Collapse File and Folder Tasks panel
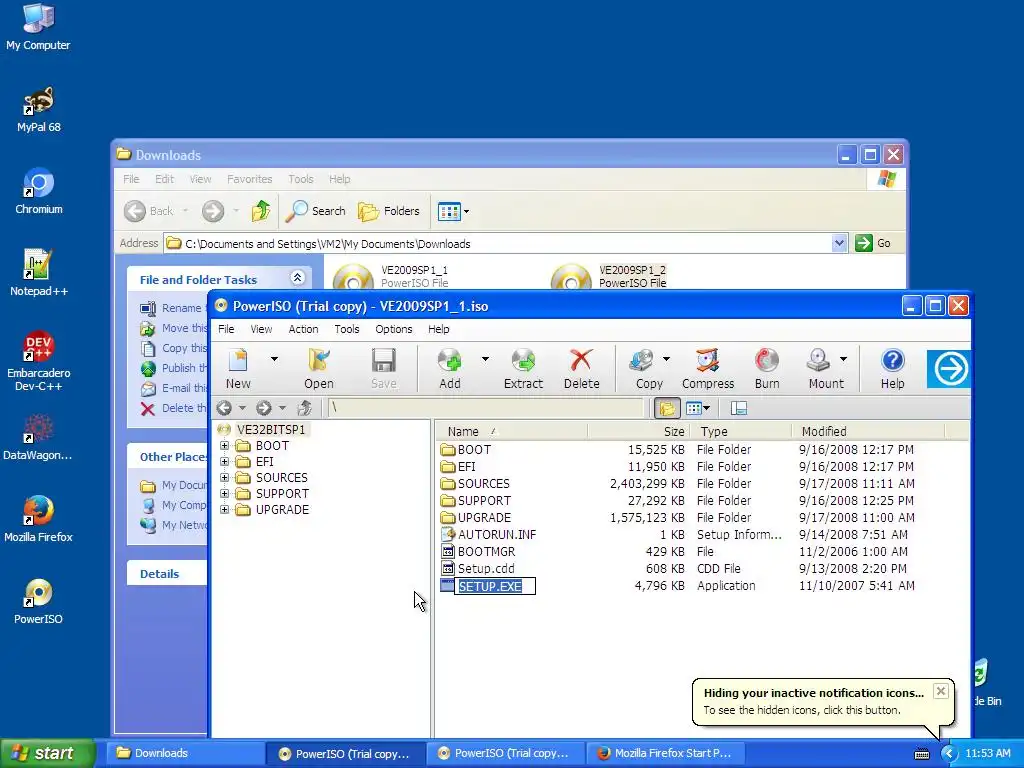This screenshot has height=768, width=1024. tap(297, 278)
